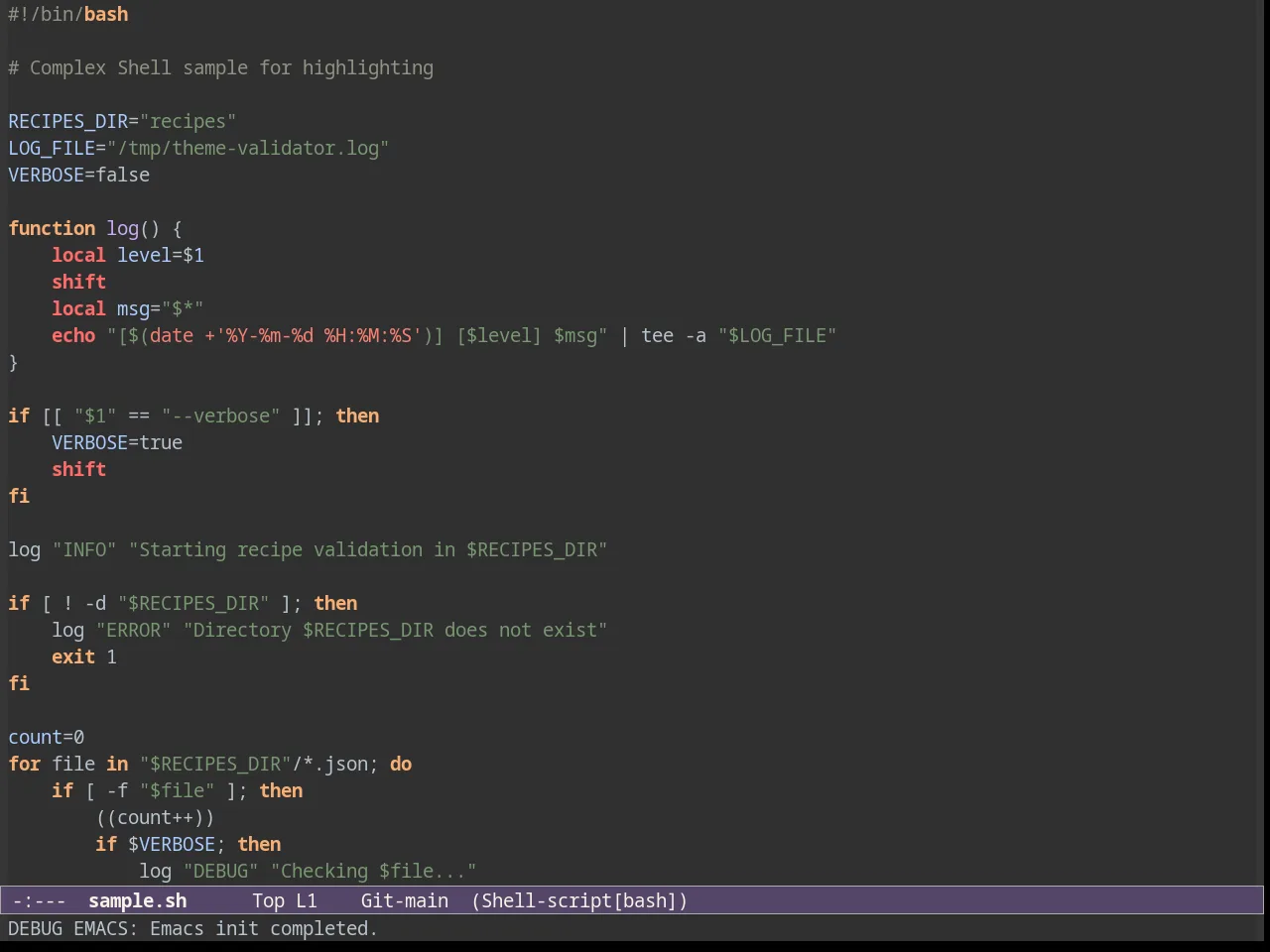Click the echo command inside log function
1270x952 pixels.
pyautogui.click(x=73, y=335)
